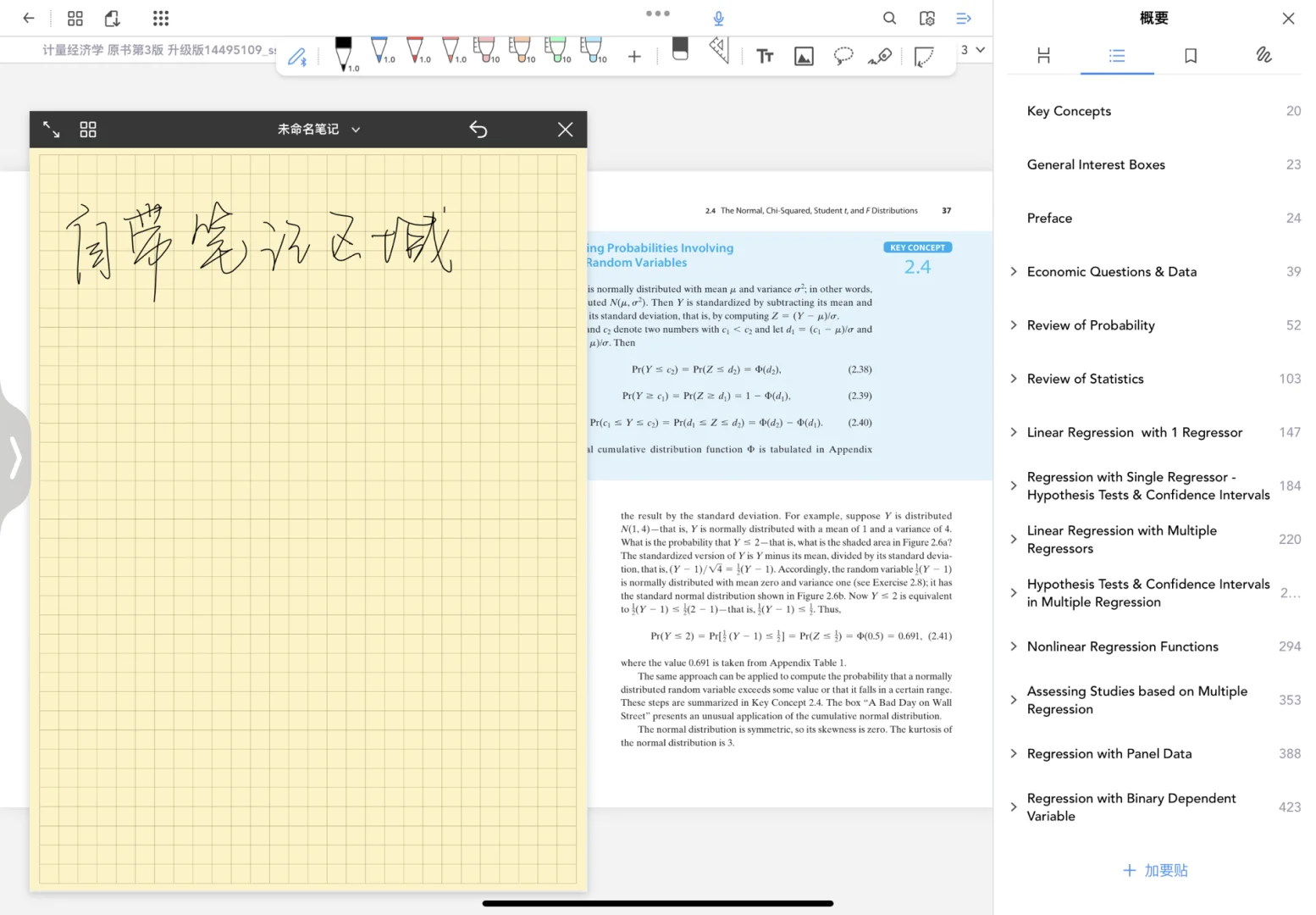Expand the left edge panel handle
1316x915 pixels.
tap(14, 458)
